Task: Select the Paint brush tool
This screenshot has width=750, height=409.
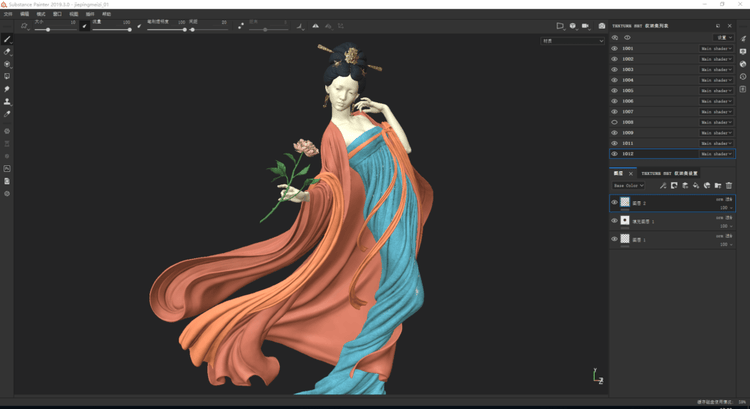Action: pyautogui.click(x=7, y=40)
